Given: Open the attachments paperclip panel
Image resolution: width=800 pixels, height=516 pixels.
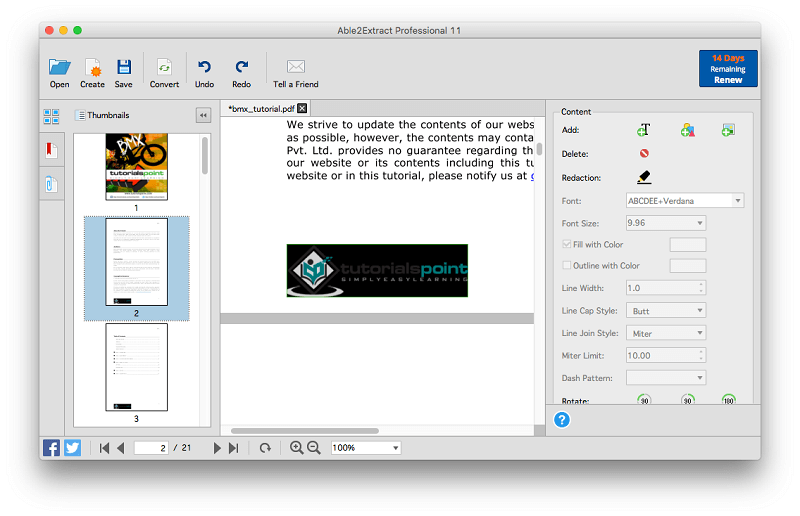Looking at the screenshot, I should 51,184.
